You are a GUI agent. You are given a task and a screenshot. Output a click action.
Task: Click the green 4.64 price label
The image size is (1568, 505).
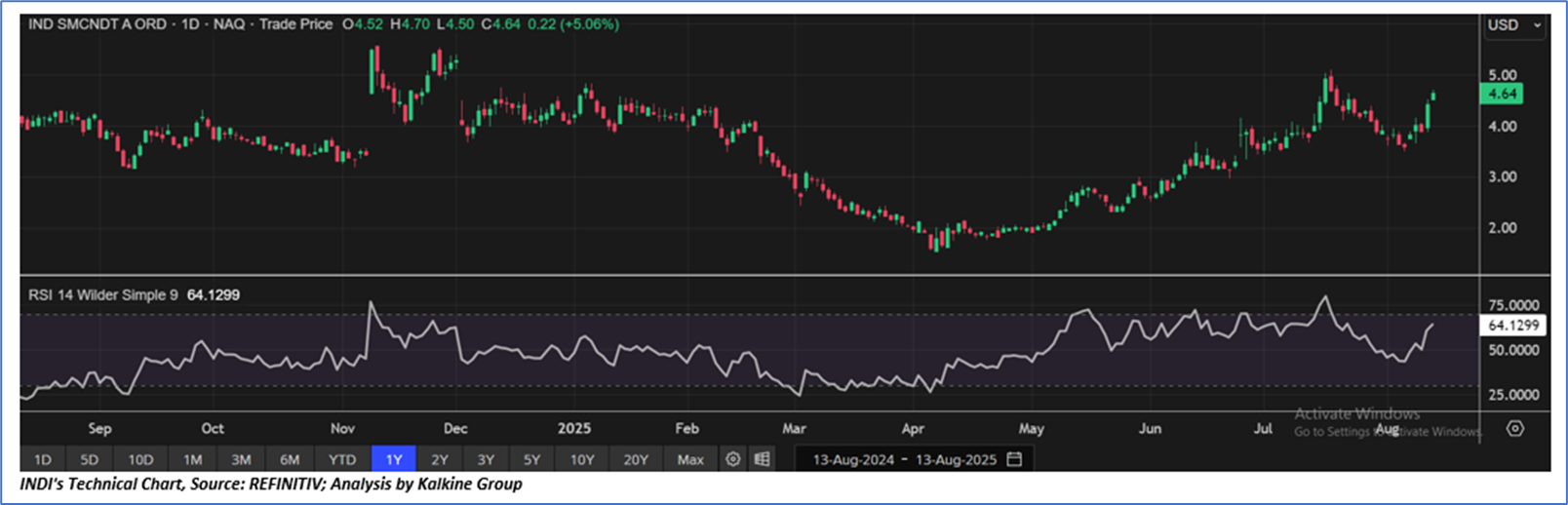(x=1502, y=94)
